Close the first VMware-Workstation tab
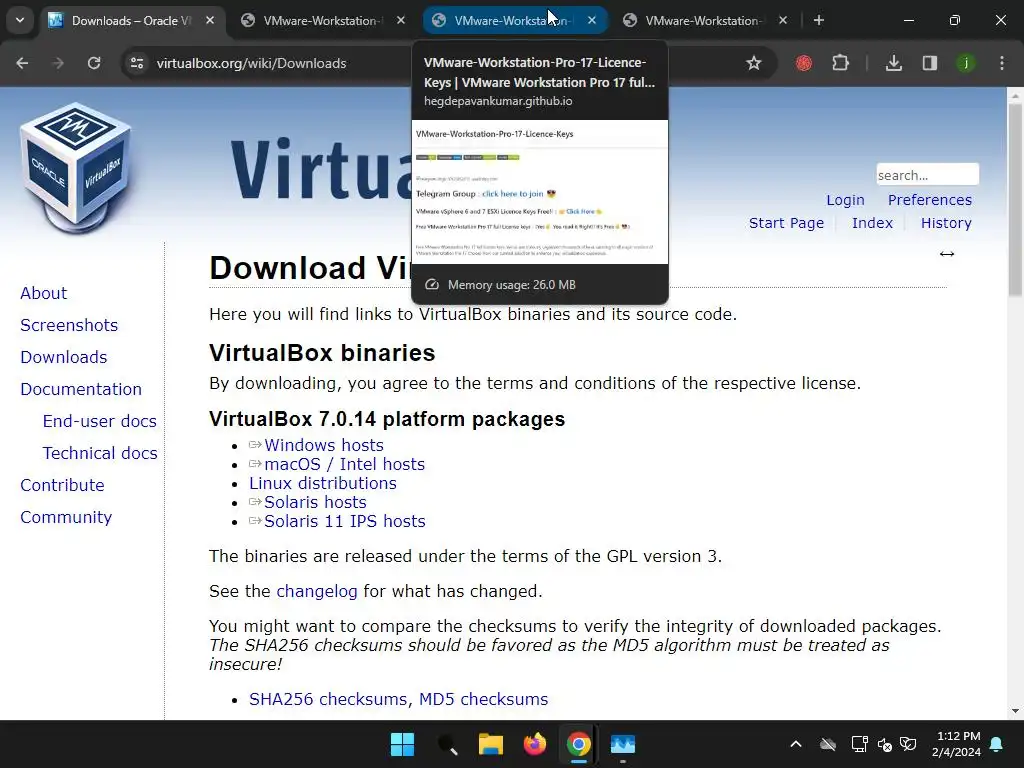The height and width of the screenshot is (768, 1024). pos(401,20)
